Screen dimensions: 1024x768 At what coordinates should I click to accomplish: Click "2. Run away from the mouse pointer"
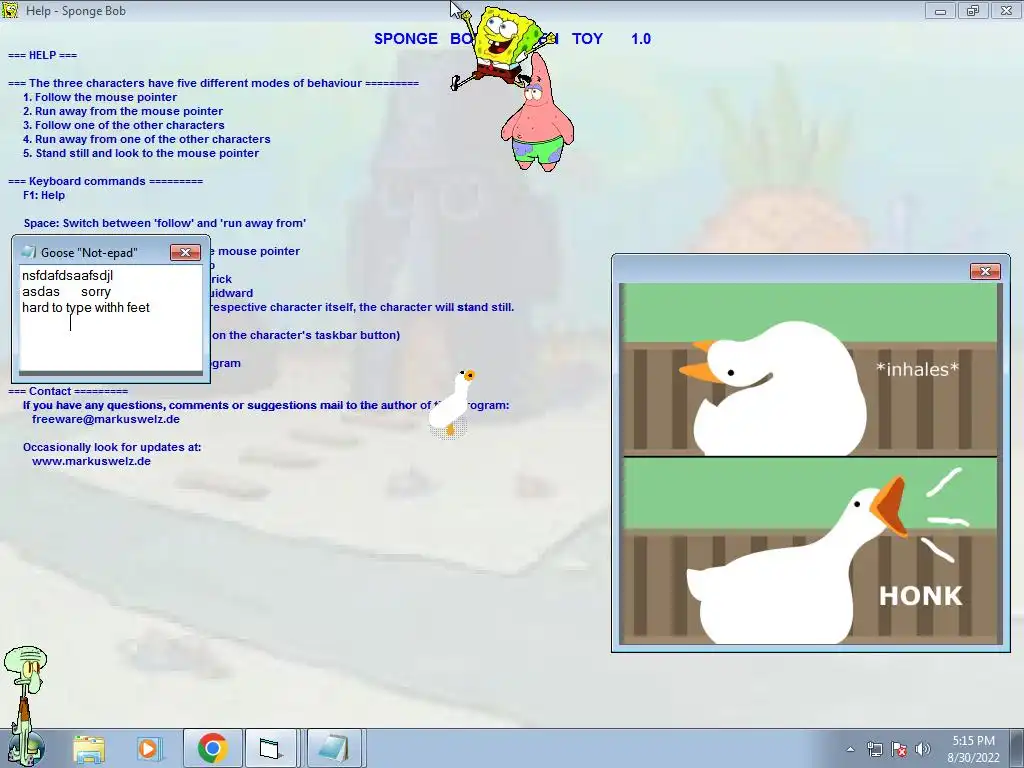123,111
